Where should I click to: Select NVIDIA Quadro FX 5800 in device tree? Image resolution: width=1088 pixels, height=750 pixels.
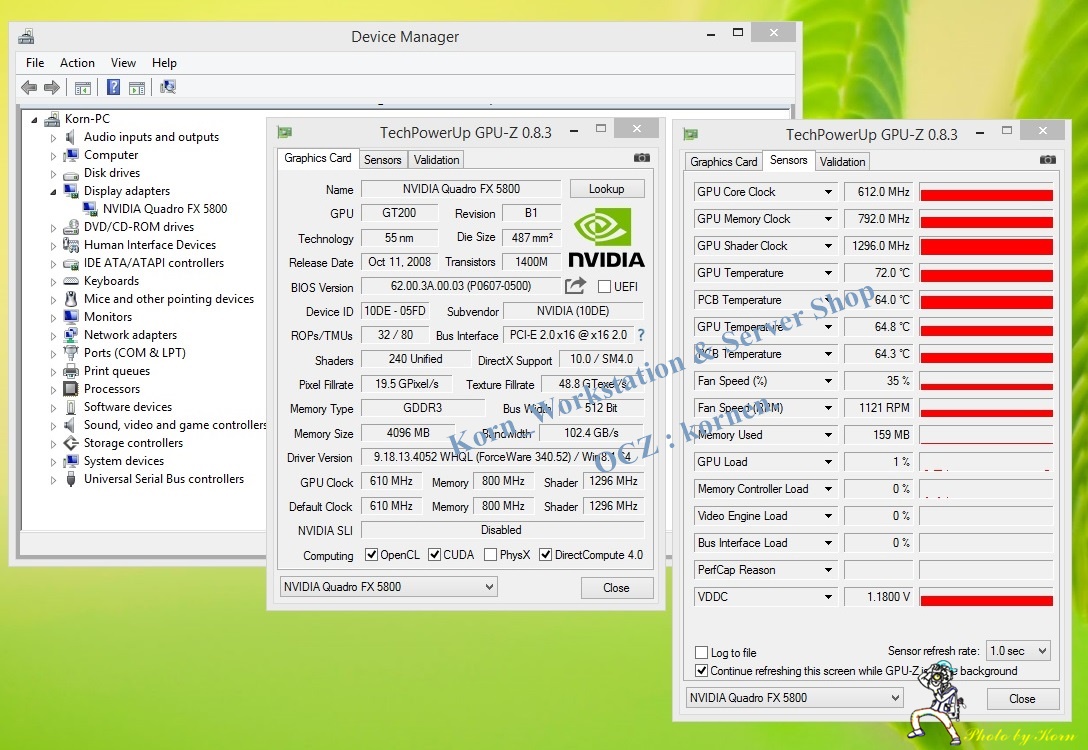[x=164, y=209]
